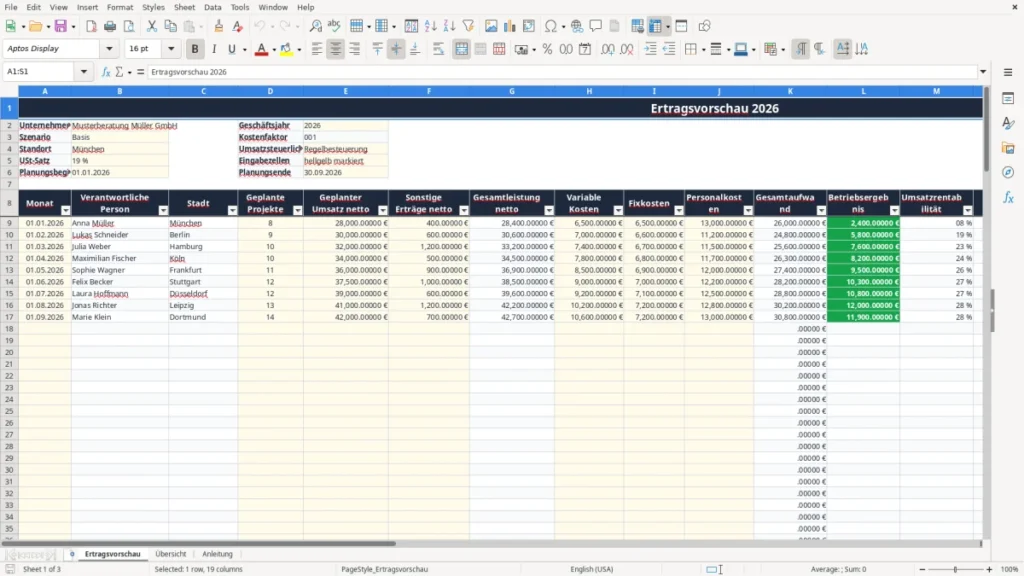Click the AutoFilter funnel icon
1024x576 pixels.
tap(468, 26)
